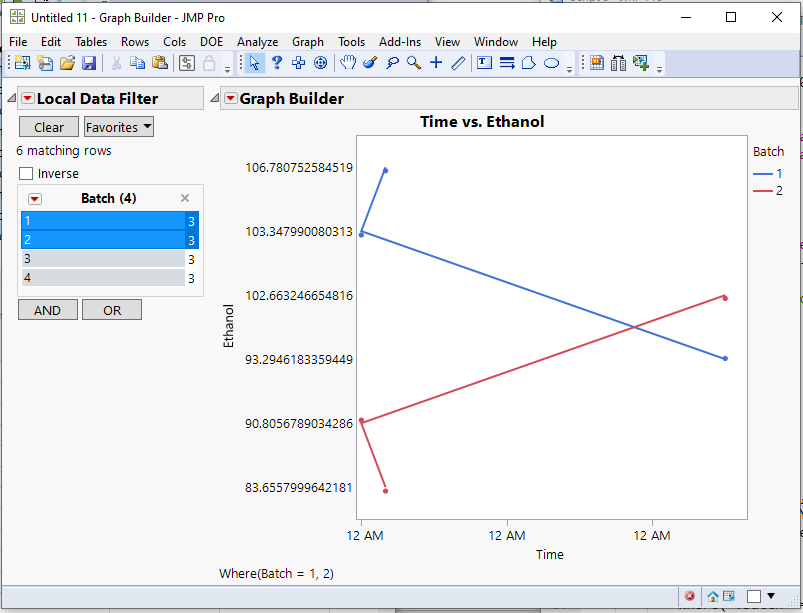
Task: Open the Favorites dropdown
Action: (118, 127)
